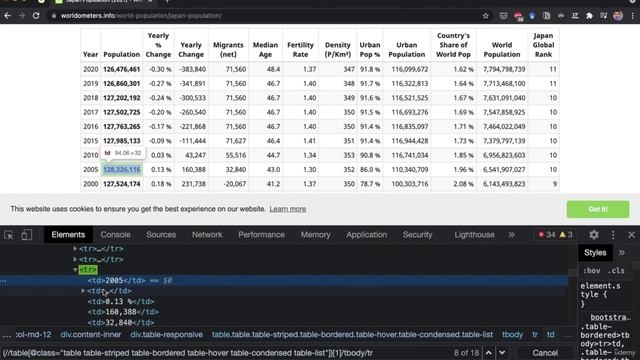Toggle the .cls class editor button

click(616, 271)
